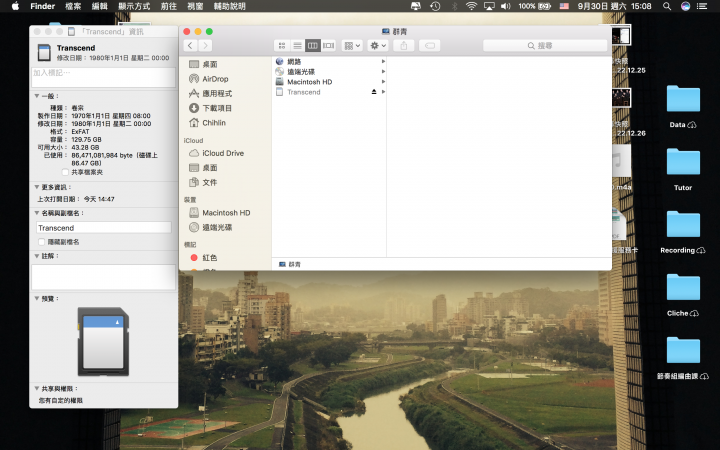Click the Transcend name text field
Image resolution: width=720 pixels, height=450 pixels.
tap(104, 228)
